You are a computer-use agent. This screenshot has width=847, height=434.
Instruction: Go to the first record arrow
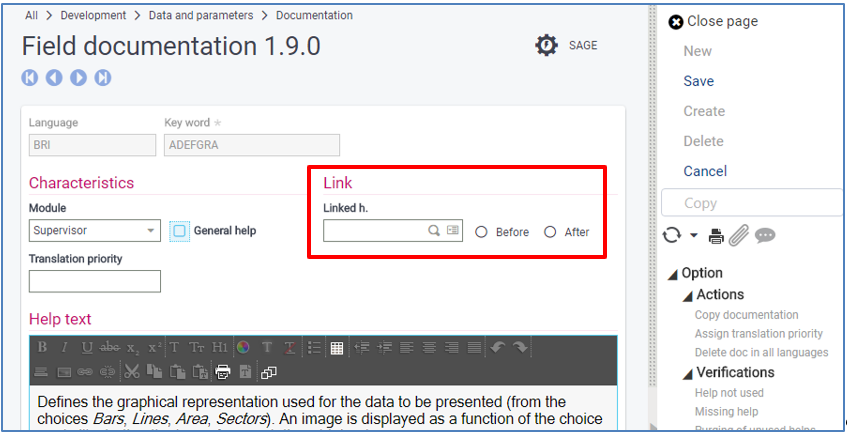tap(30, 78)
